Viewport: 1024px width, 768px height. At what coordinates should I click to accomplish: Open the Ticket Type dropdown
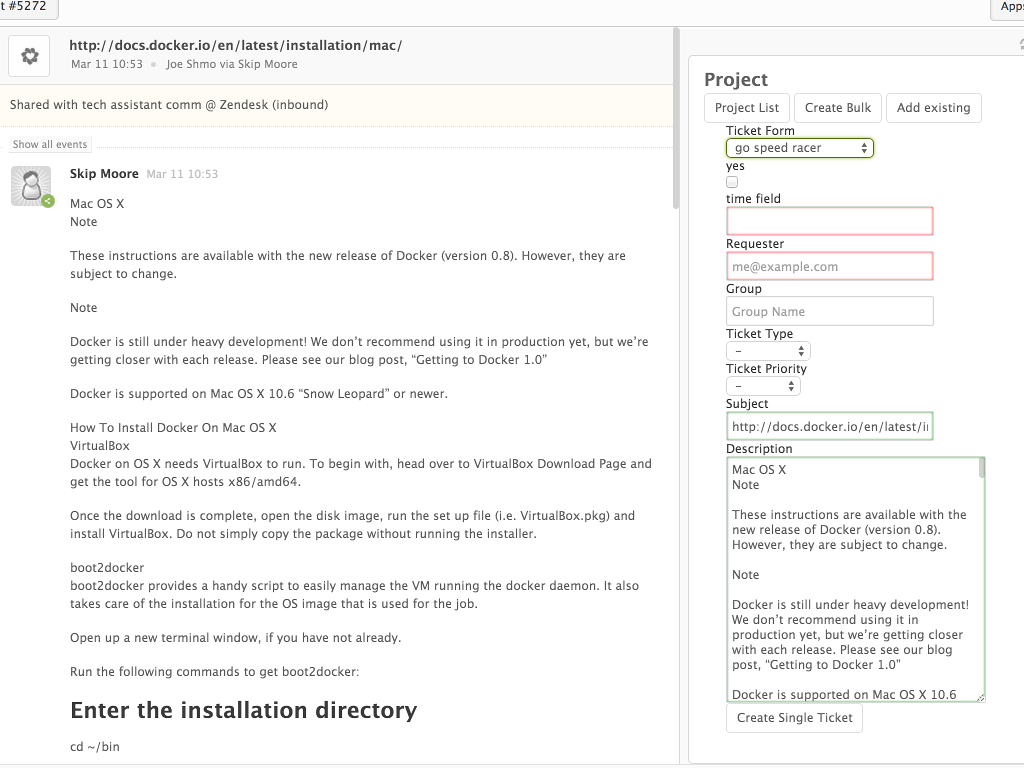[767, 350]
